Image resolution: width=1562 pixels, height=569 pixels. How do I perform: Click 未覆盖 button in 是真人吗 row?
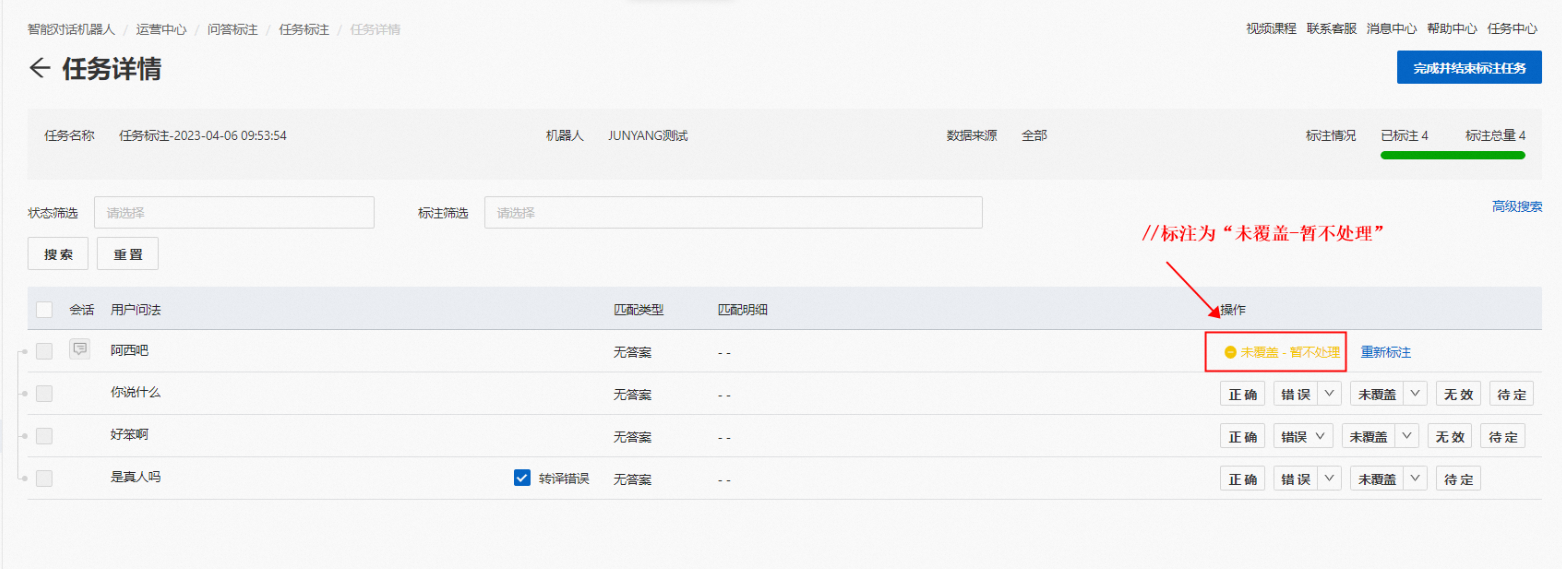click(x=1377, y=478)
